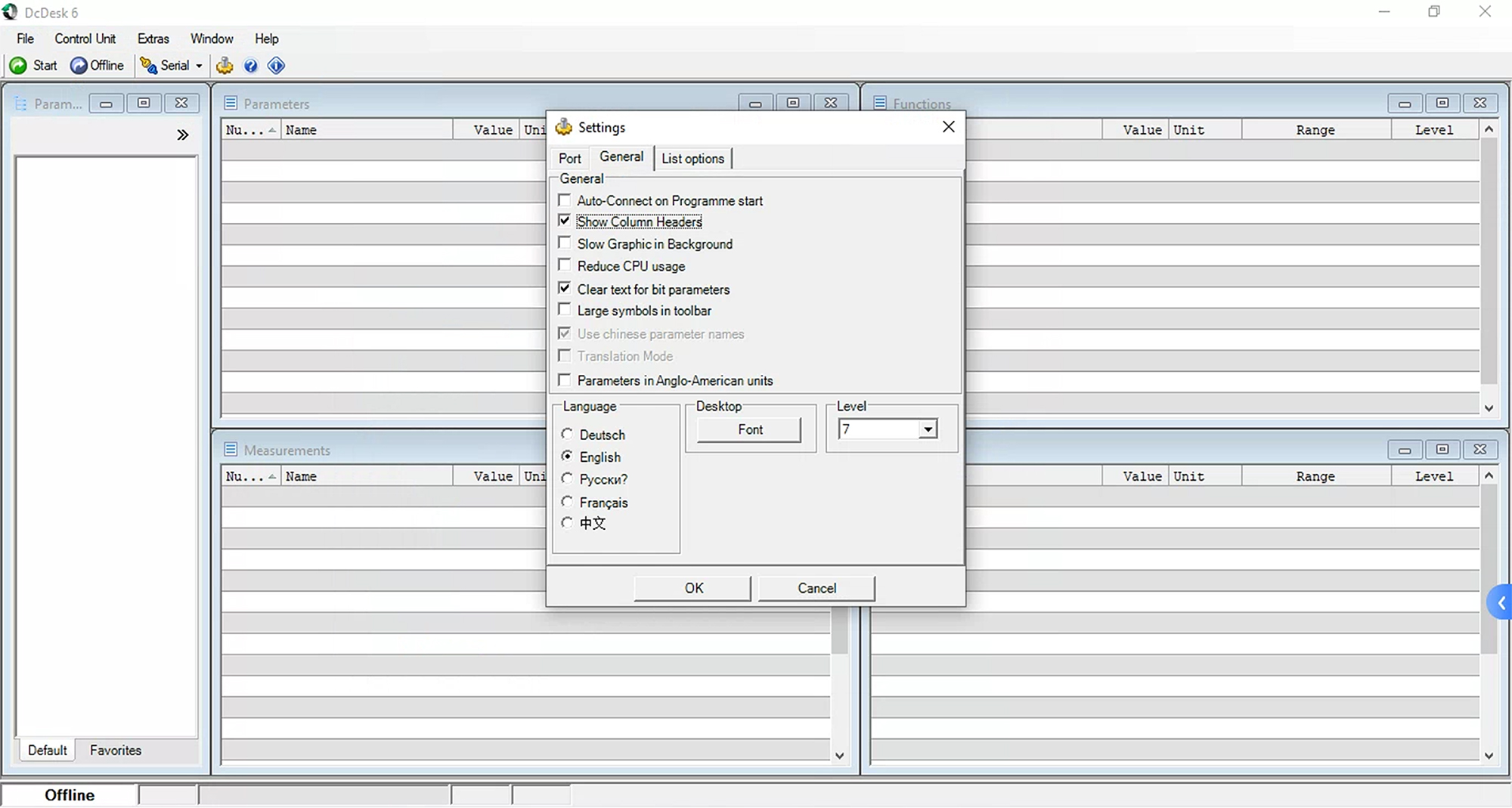Disable Show Column Headers
The image size is (1512, 808).
[x=565, y=220]
